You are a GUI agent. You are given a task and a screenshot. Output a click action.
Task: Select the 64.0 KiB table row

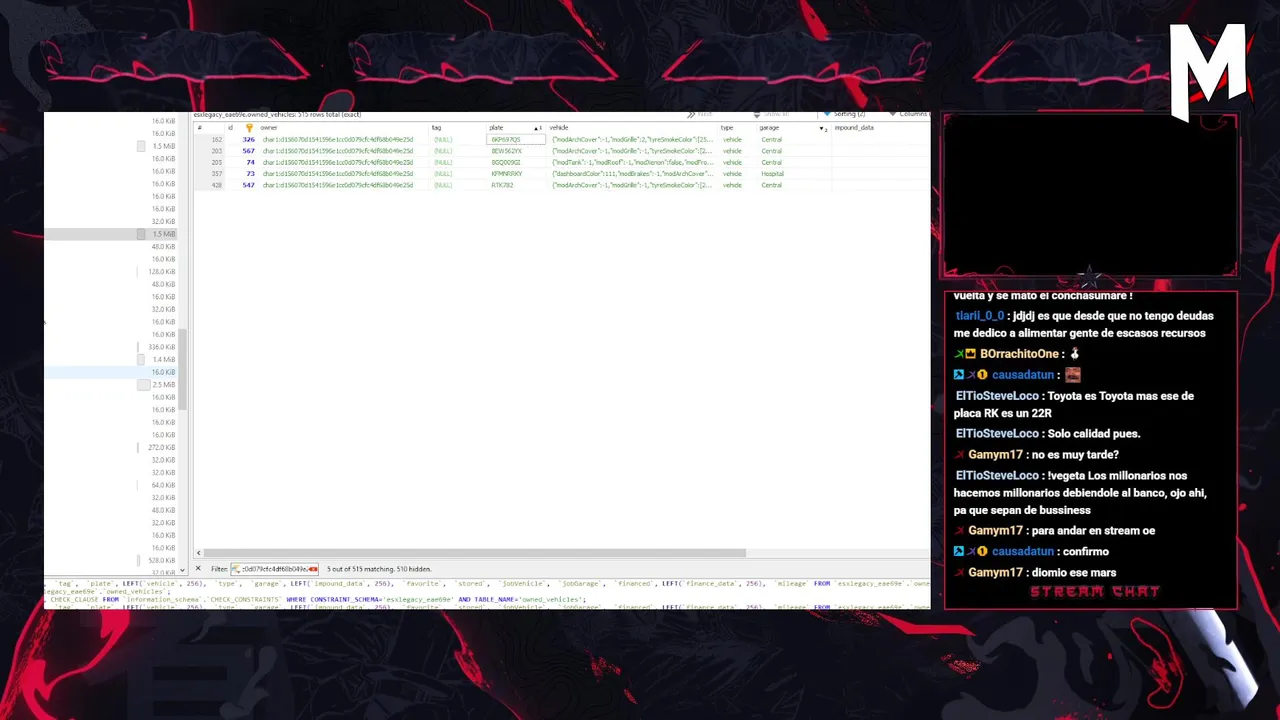coord(110,485)
